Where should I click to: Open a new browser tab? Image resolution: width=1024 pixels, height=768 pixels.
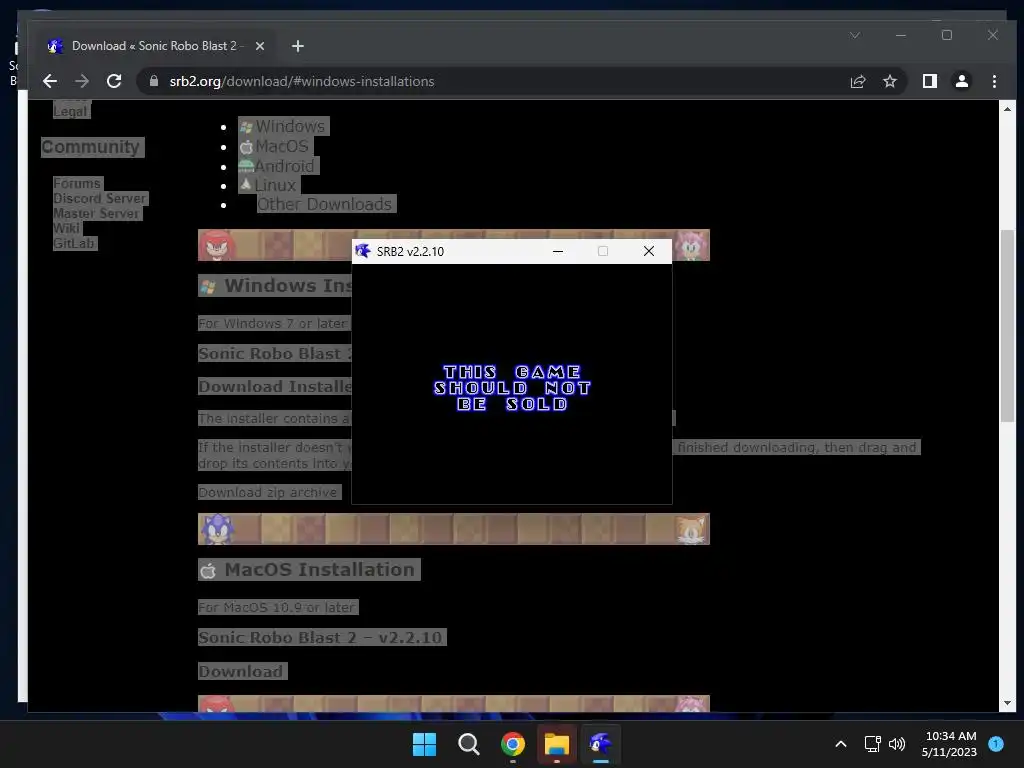tap(298, 46)
